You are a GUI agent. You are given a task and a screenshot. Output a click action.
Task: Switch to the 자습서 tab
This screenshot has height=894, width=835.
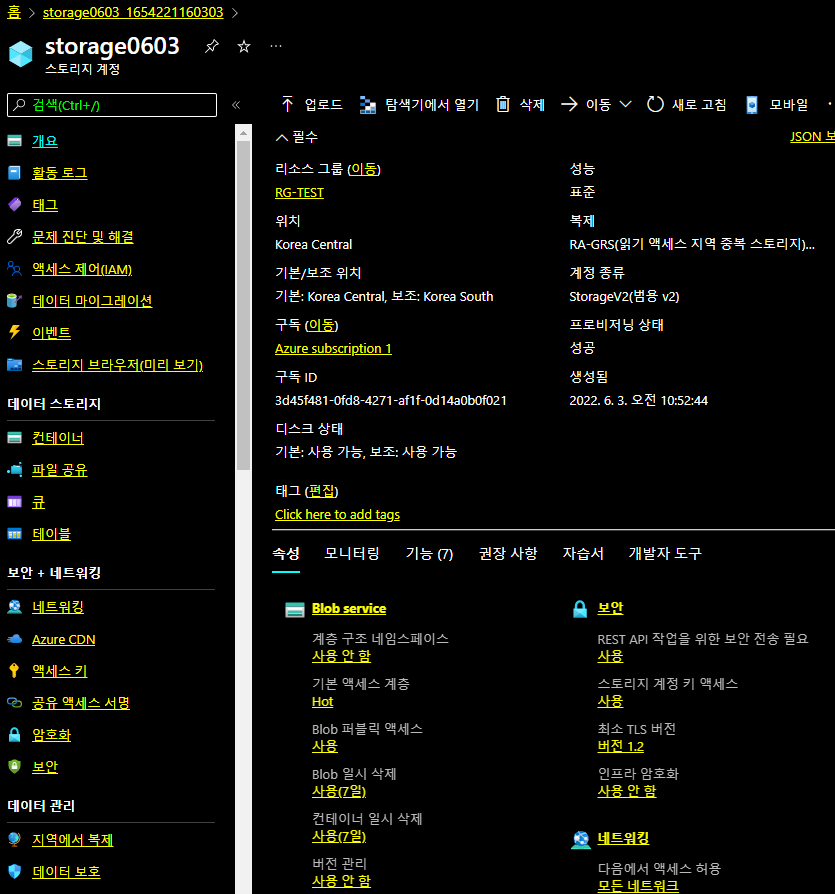tap(583, 554)
